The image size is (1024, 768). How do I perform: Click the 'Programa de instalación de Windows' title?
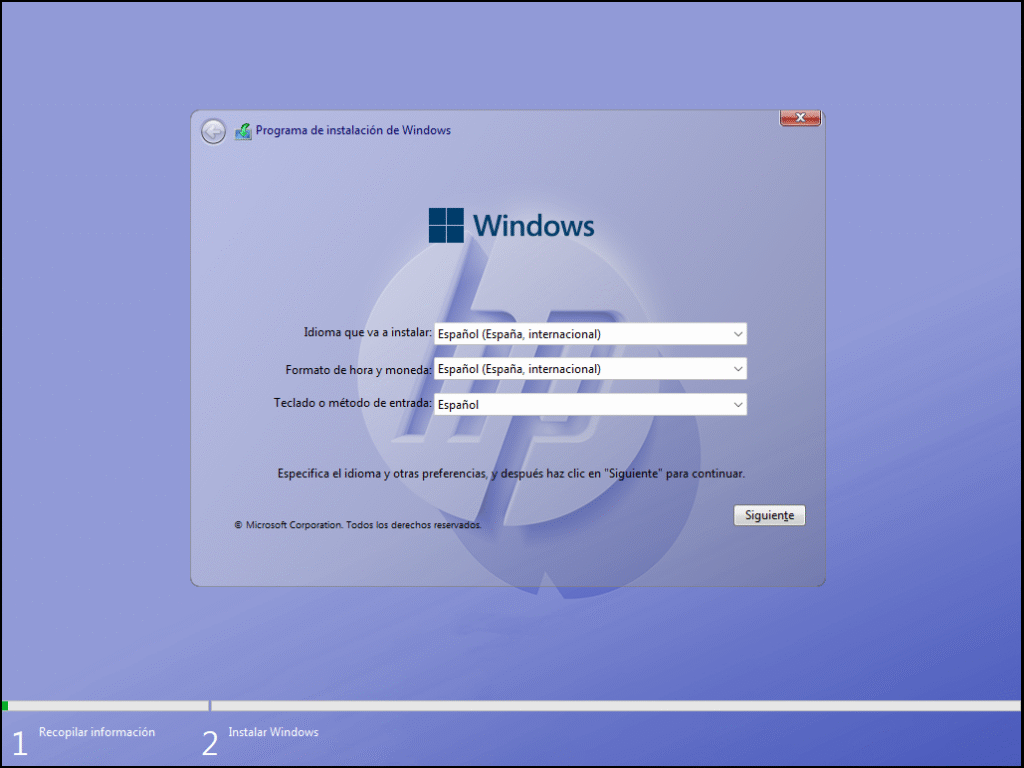(x=353, y=131)
